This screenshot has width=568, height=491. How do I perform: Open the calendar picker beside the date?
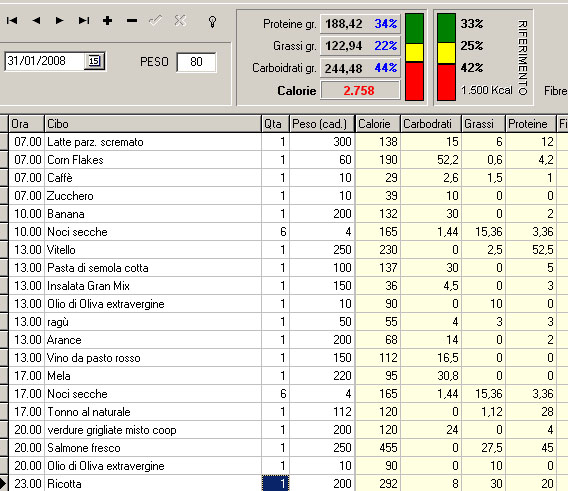coord(94,61)
